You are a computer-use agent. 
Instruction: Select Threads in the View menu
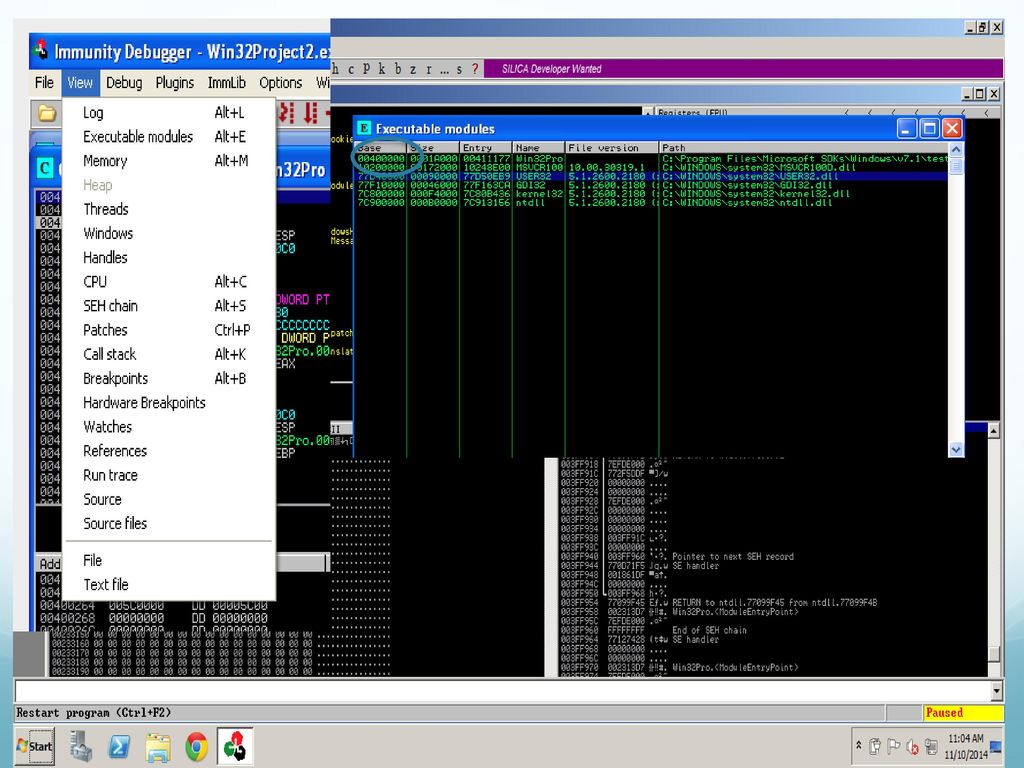pos(168,209)
